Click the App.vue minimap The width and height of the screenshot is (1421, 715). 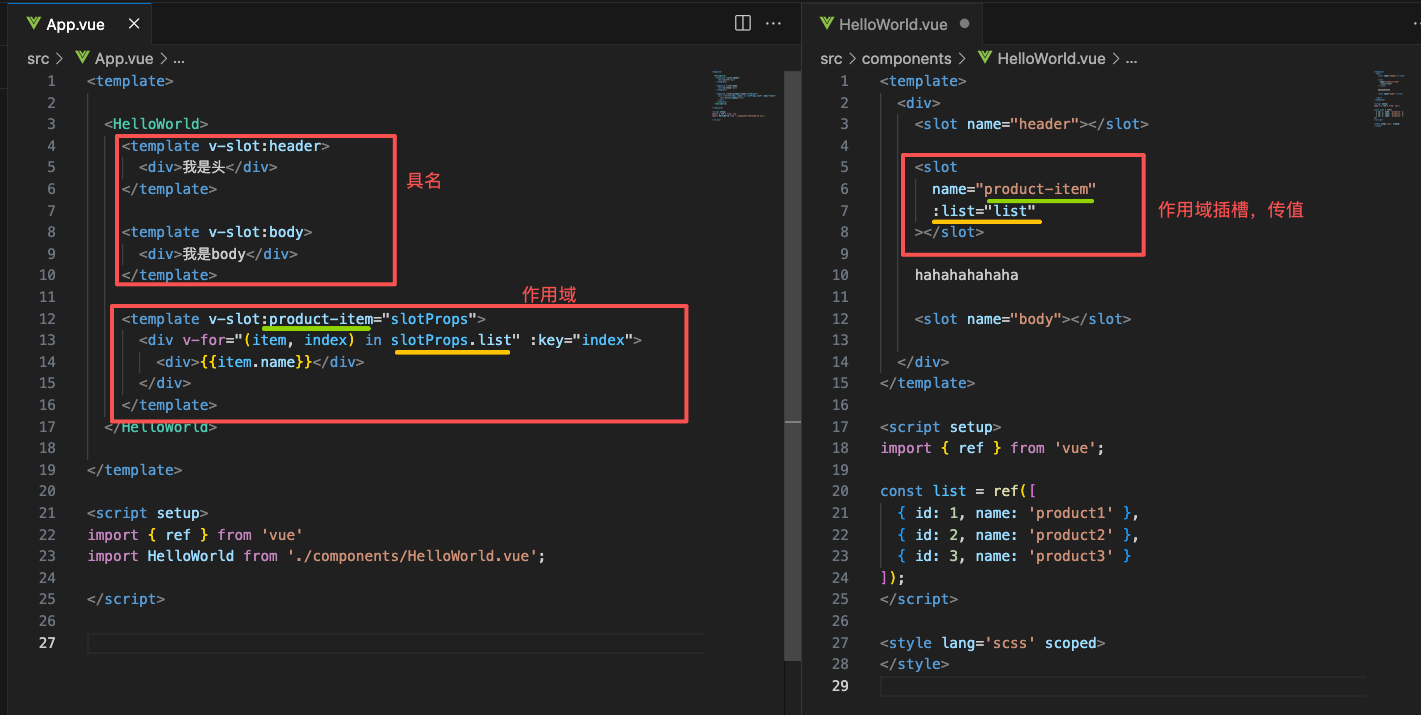click(745, 98)
